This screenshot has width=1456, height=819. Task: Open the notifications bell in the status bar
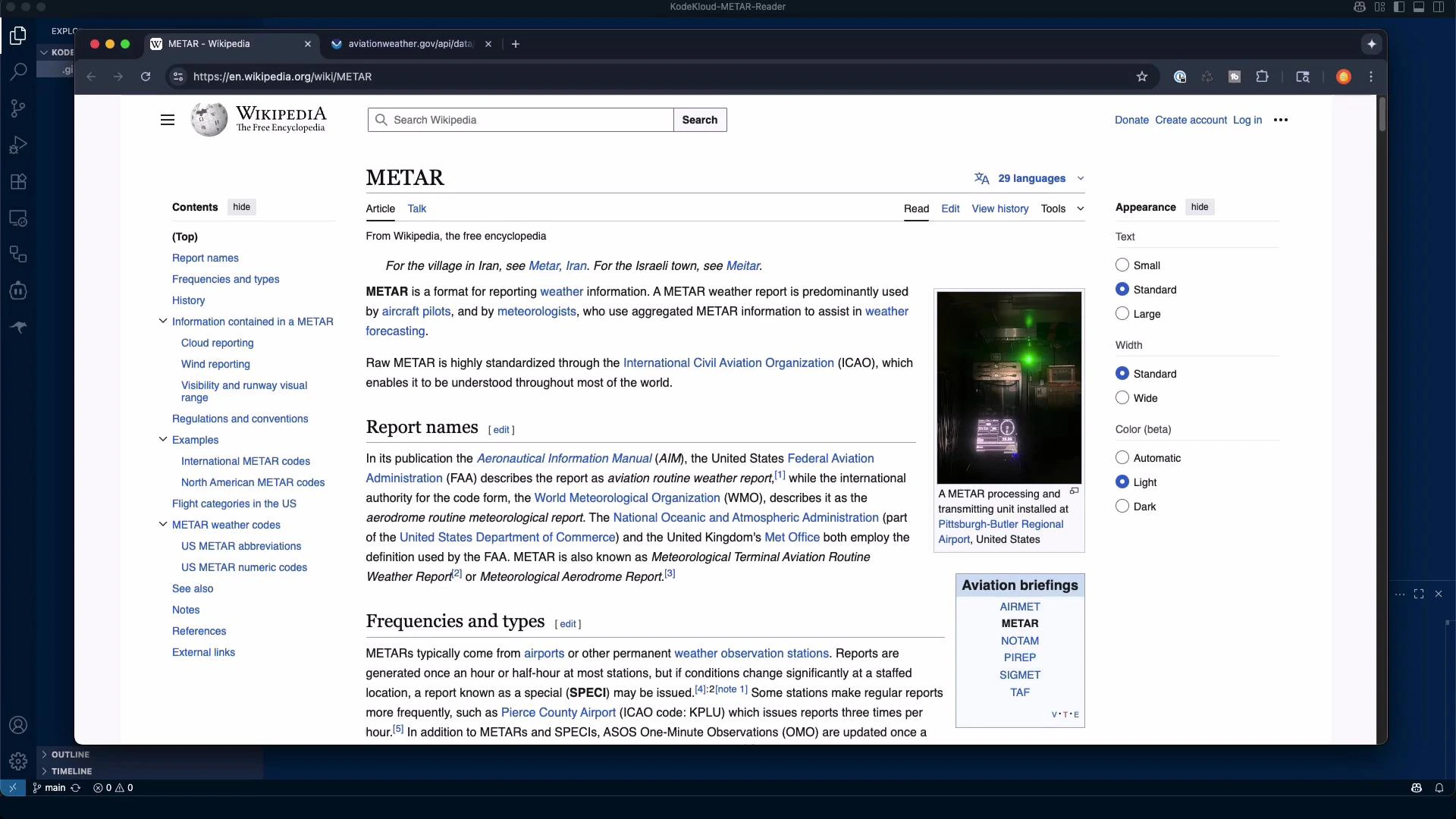pyautogui.click(x=1440, y=788)
